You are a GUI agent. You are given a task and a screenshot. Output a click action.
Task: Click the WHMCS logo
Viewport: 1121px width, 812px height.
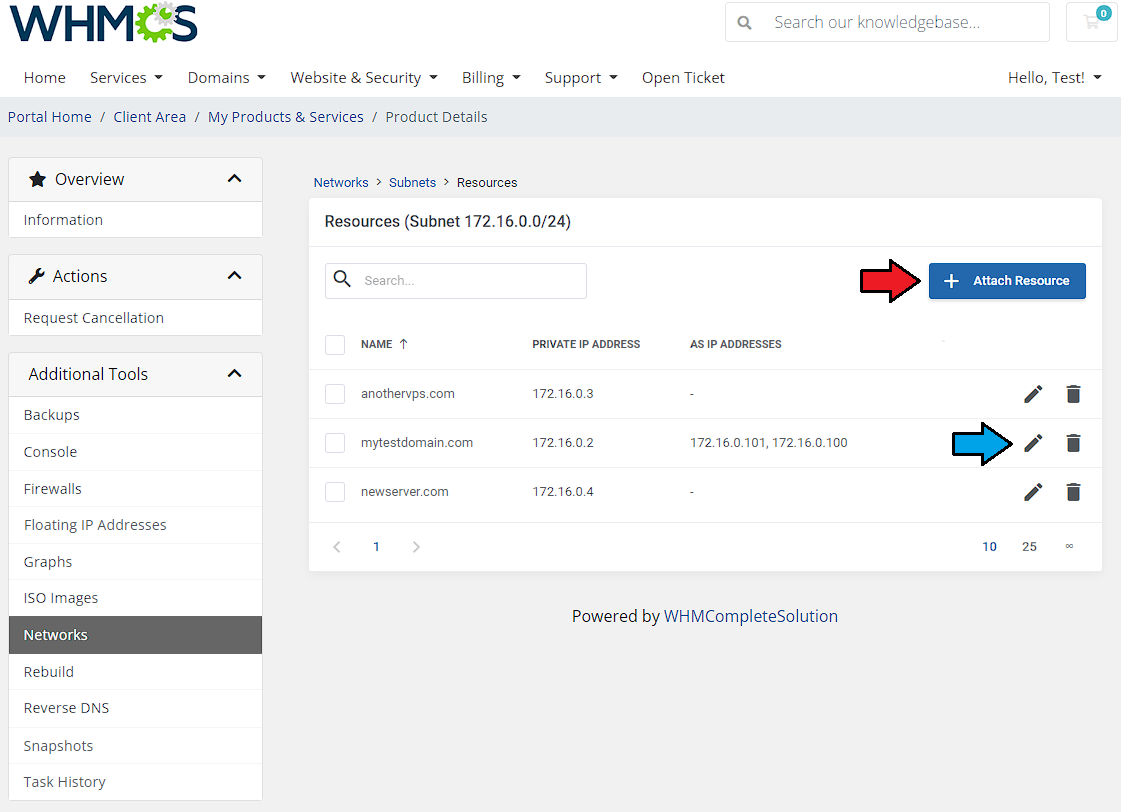[104, 22]
